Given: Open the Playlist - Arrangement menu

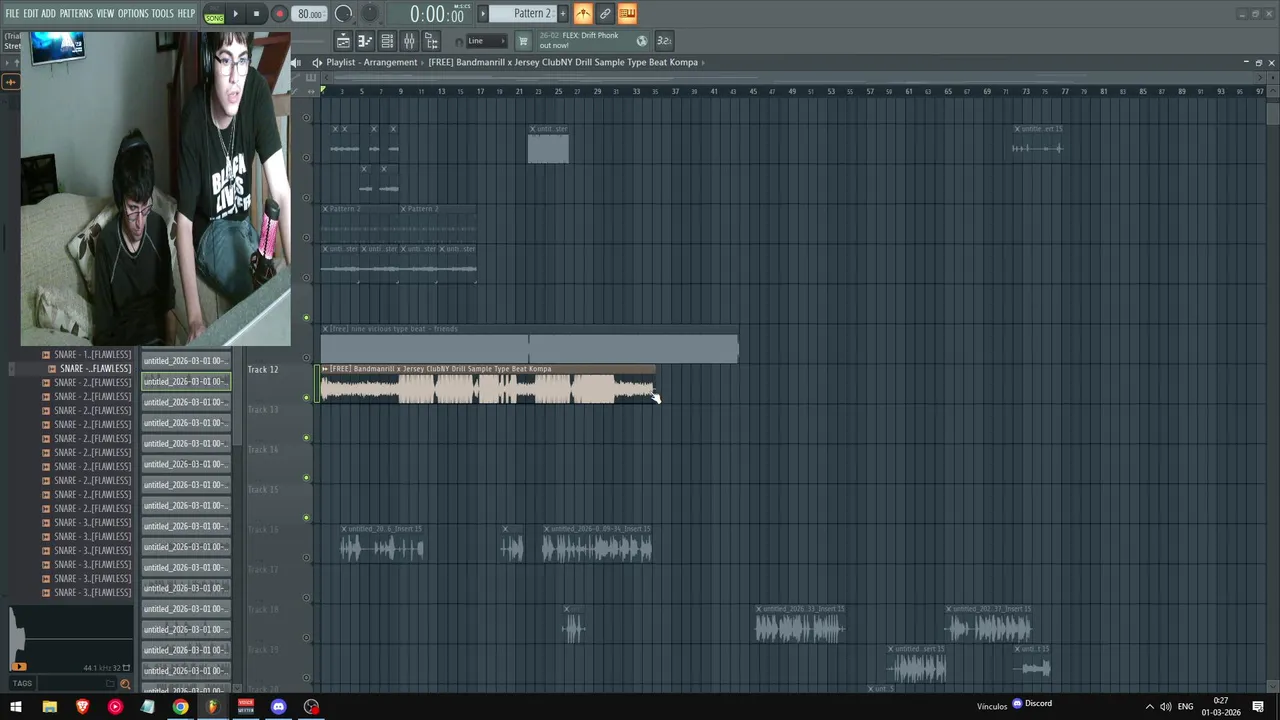Looking at the screenshot, I should pyautogui.click(x=371, y=62).
